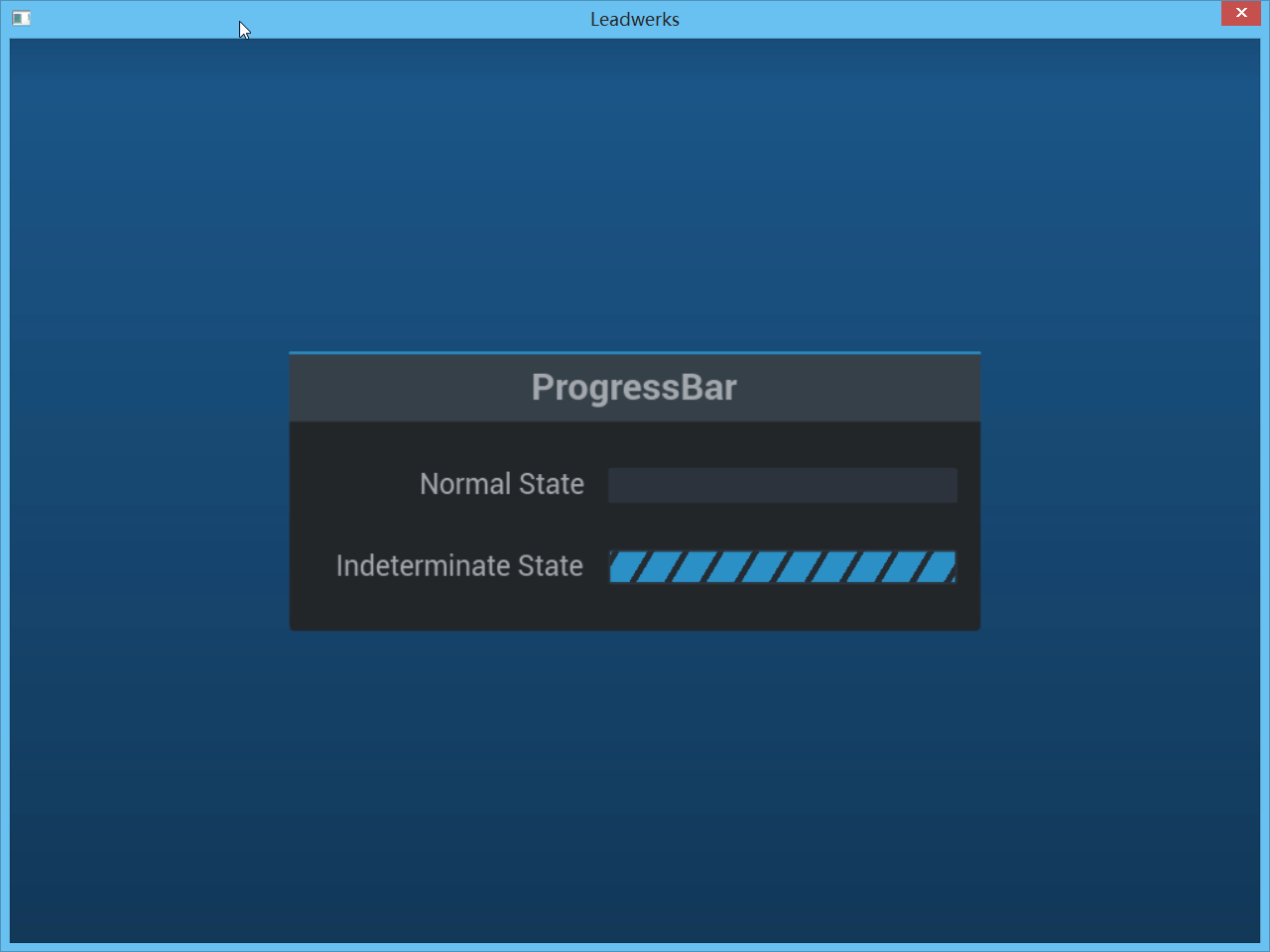Click the center of the Normal State progress bar
The width and height of the screenshot is (1270, 952).
(782, 486)
